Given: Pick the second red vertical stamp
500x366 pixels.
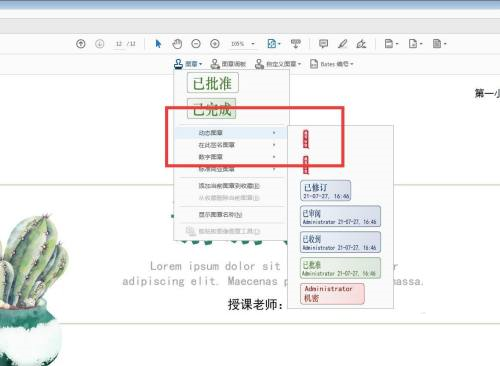Looking at the screenshot, I should (306, 165).
